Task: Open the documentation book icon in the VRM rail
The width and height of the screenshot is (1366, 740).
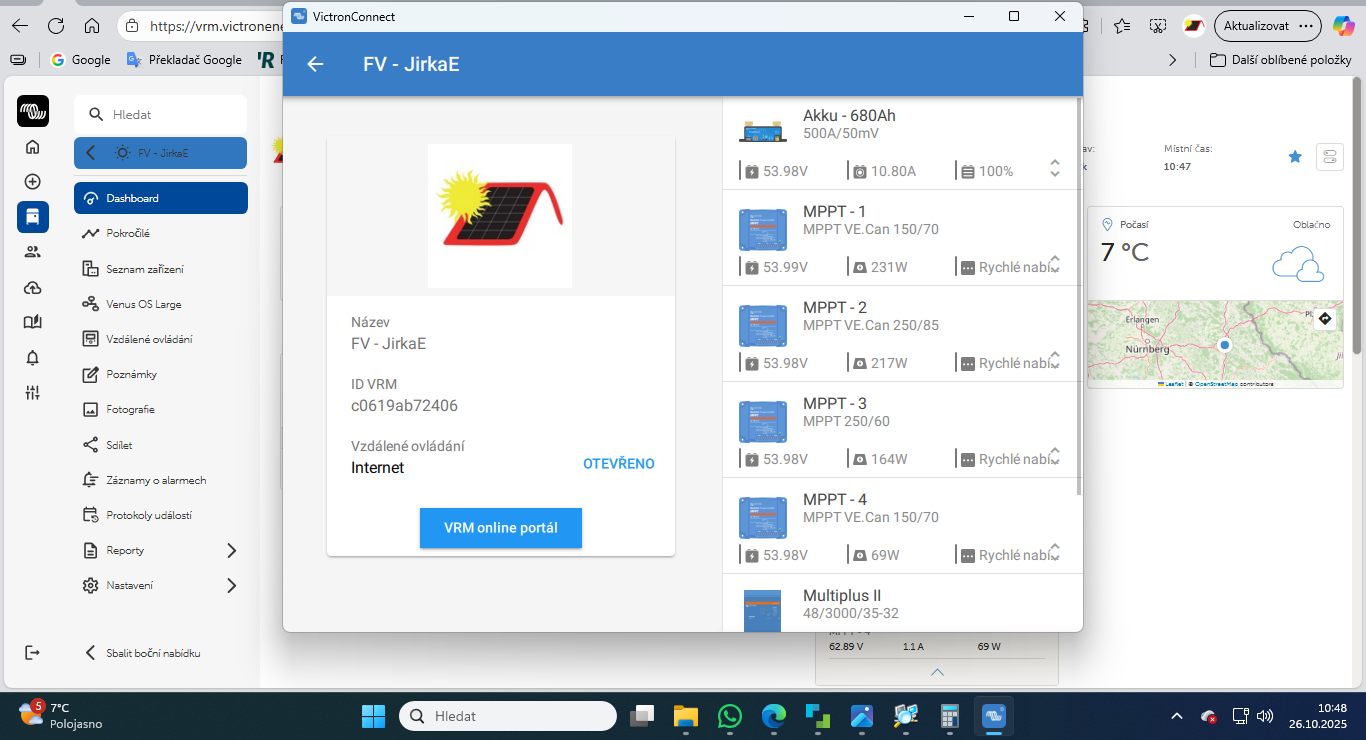Action: click(33, 322)
